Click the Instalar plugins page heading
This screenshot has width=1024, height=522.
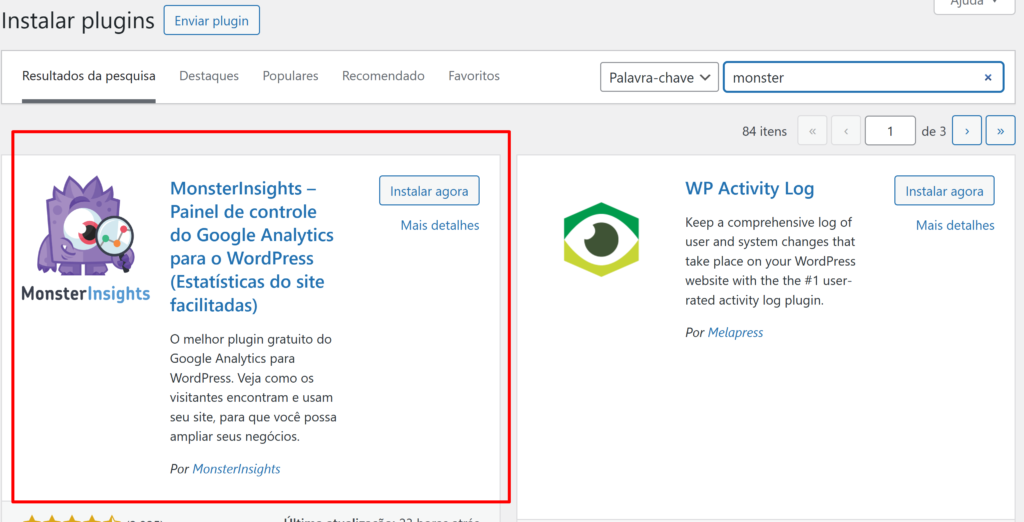tap(78, 21)
